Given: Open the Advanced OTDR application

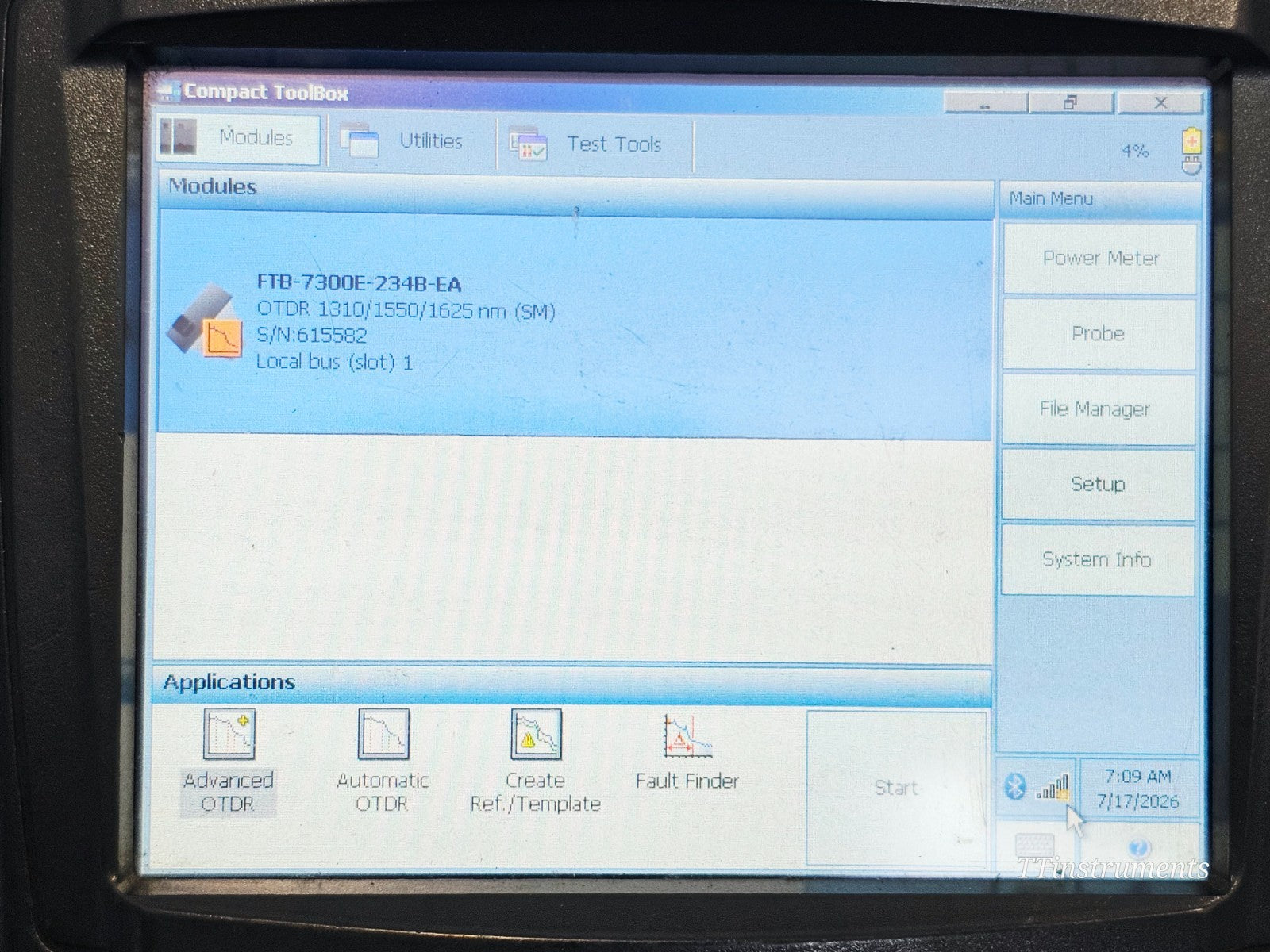Looking at the screenshot, I should click(229, 763).
